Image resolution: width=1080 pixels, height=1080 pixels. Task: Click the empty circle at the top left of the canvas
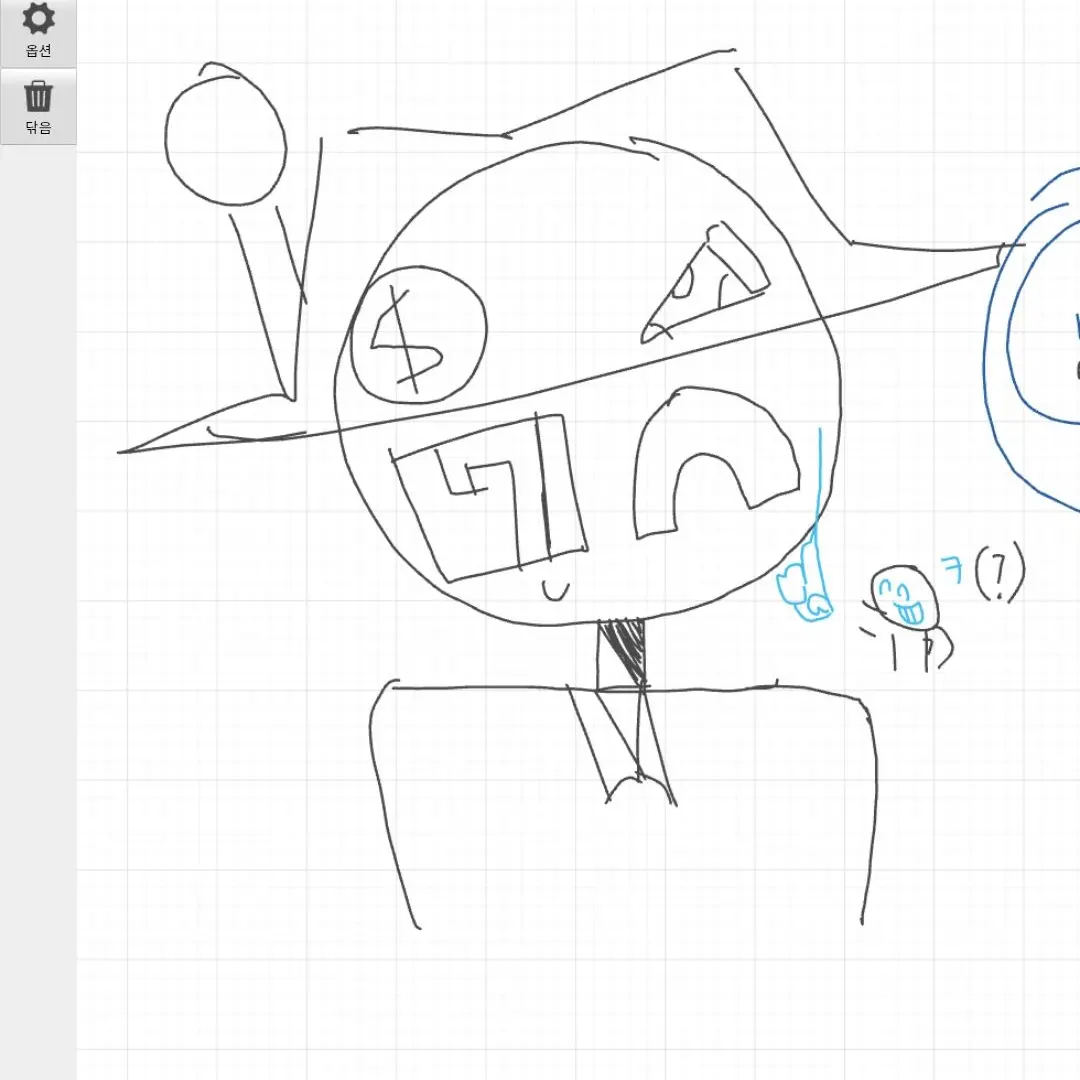click(225, 140)
